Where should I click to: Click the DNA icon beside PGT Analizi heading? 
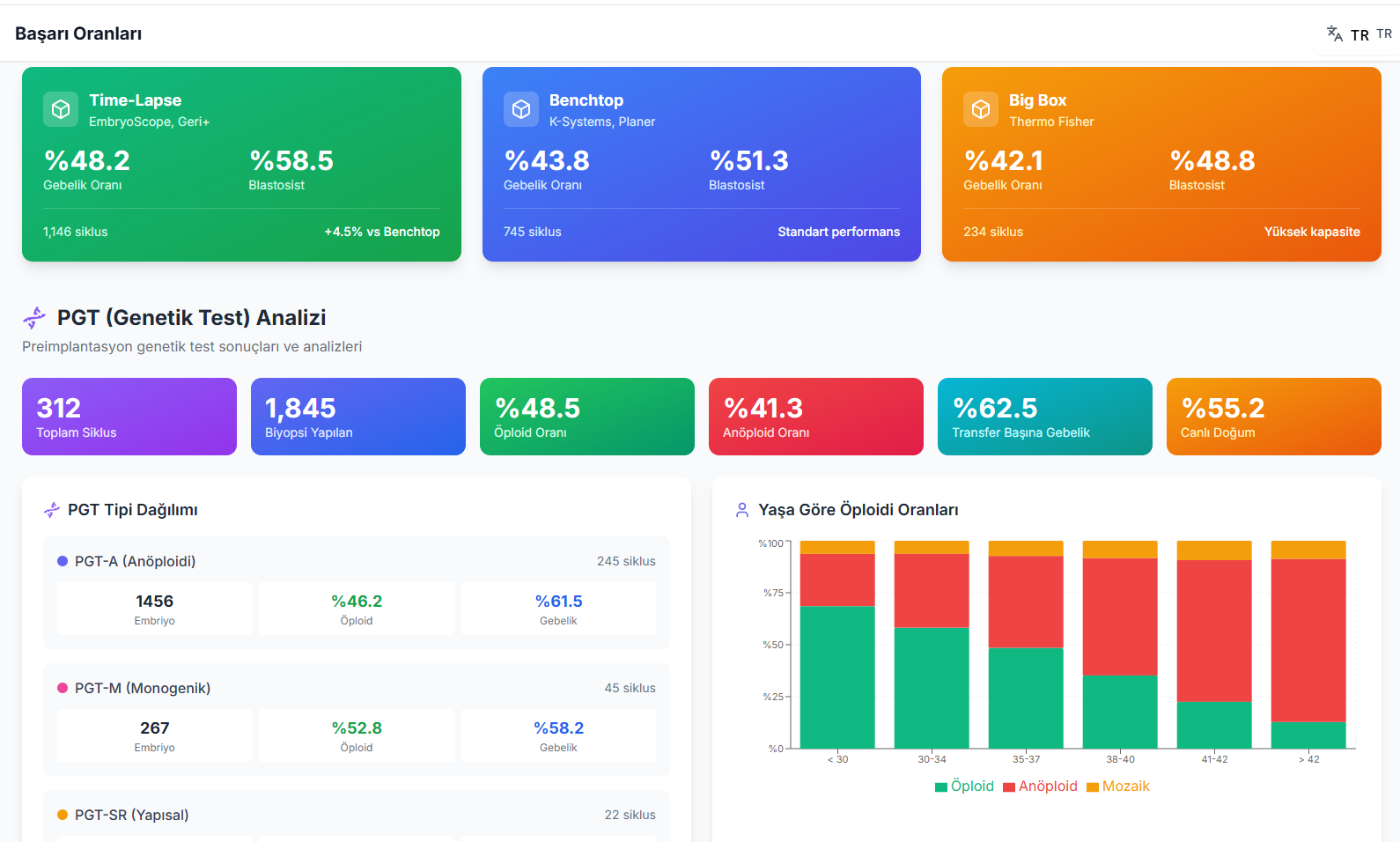34,317
